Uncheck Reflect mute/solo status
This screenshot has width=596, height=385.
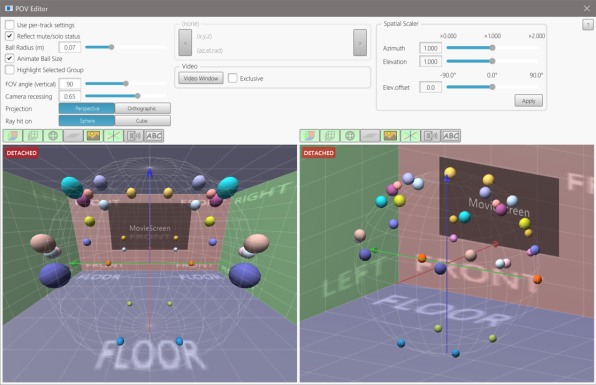10,36
